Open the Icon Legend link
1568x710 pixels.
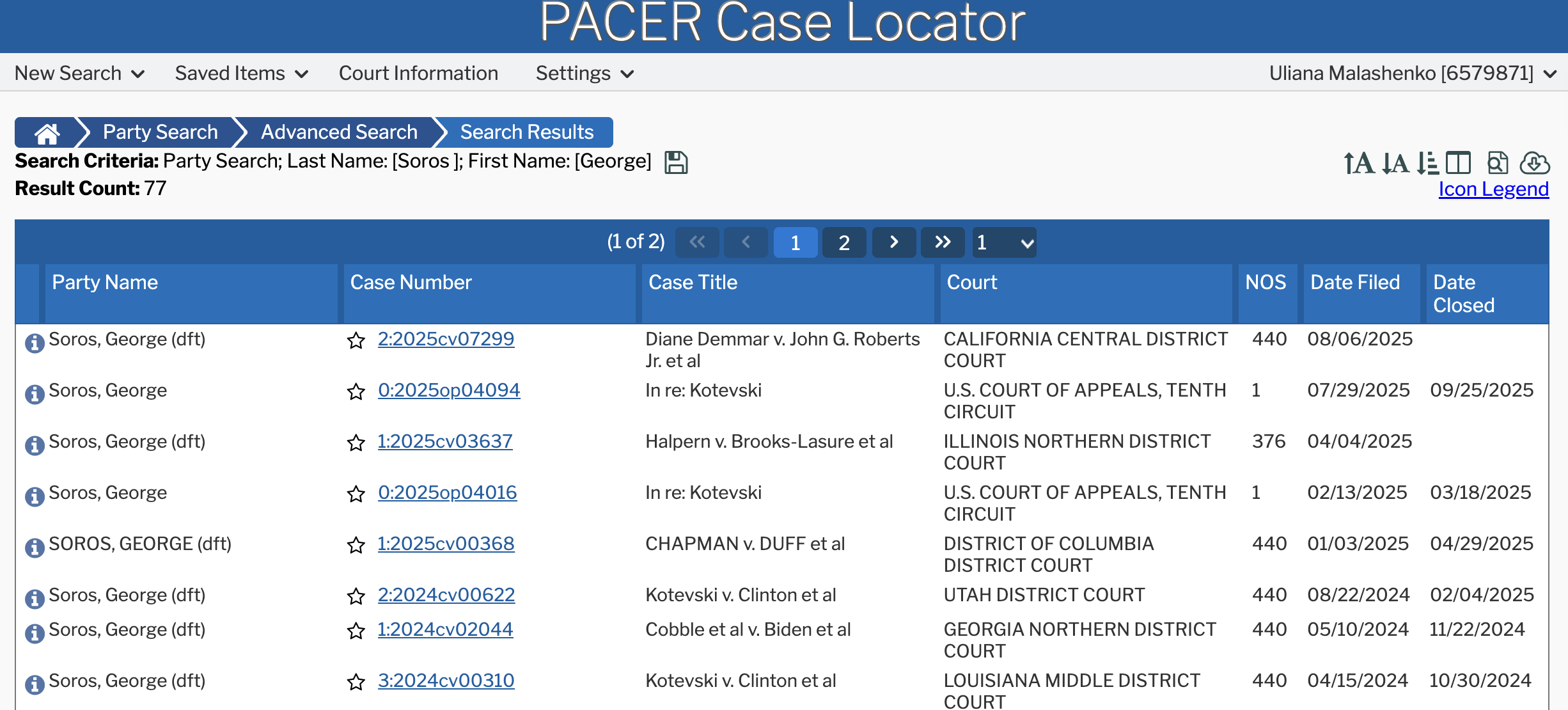click(x=1493, y=189)
